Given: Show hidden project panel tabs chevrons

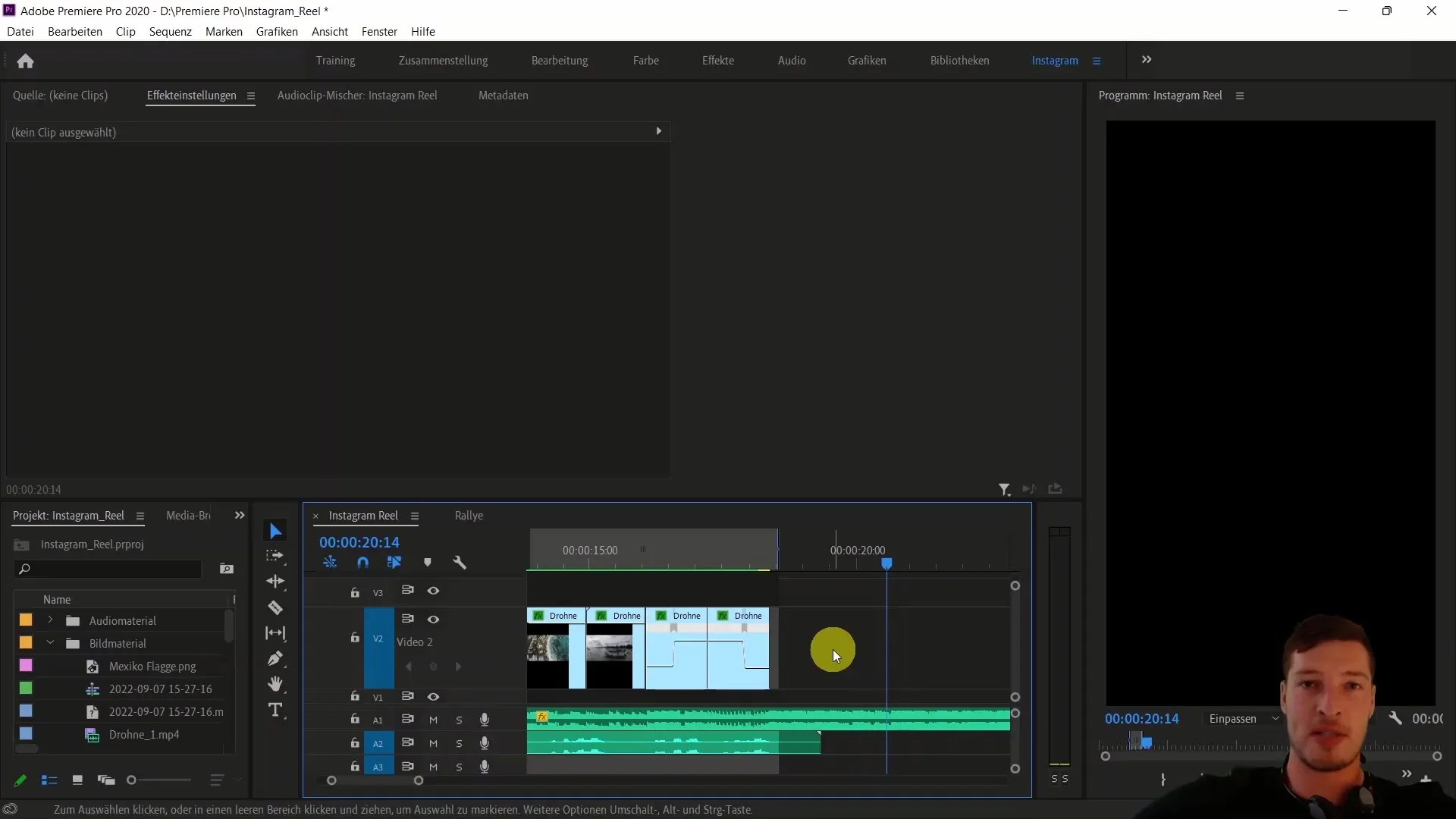Looking at the screenshot, I should 240,516.
